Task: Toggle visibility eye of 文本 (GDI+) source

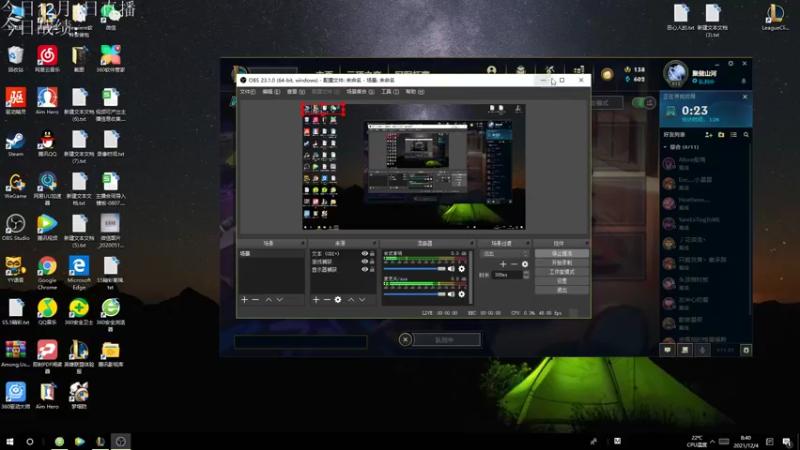Action: point(364,254)
